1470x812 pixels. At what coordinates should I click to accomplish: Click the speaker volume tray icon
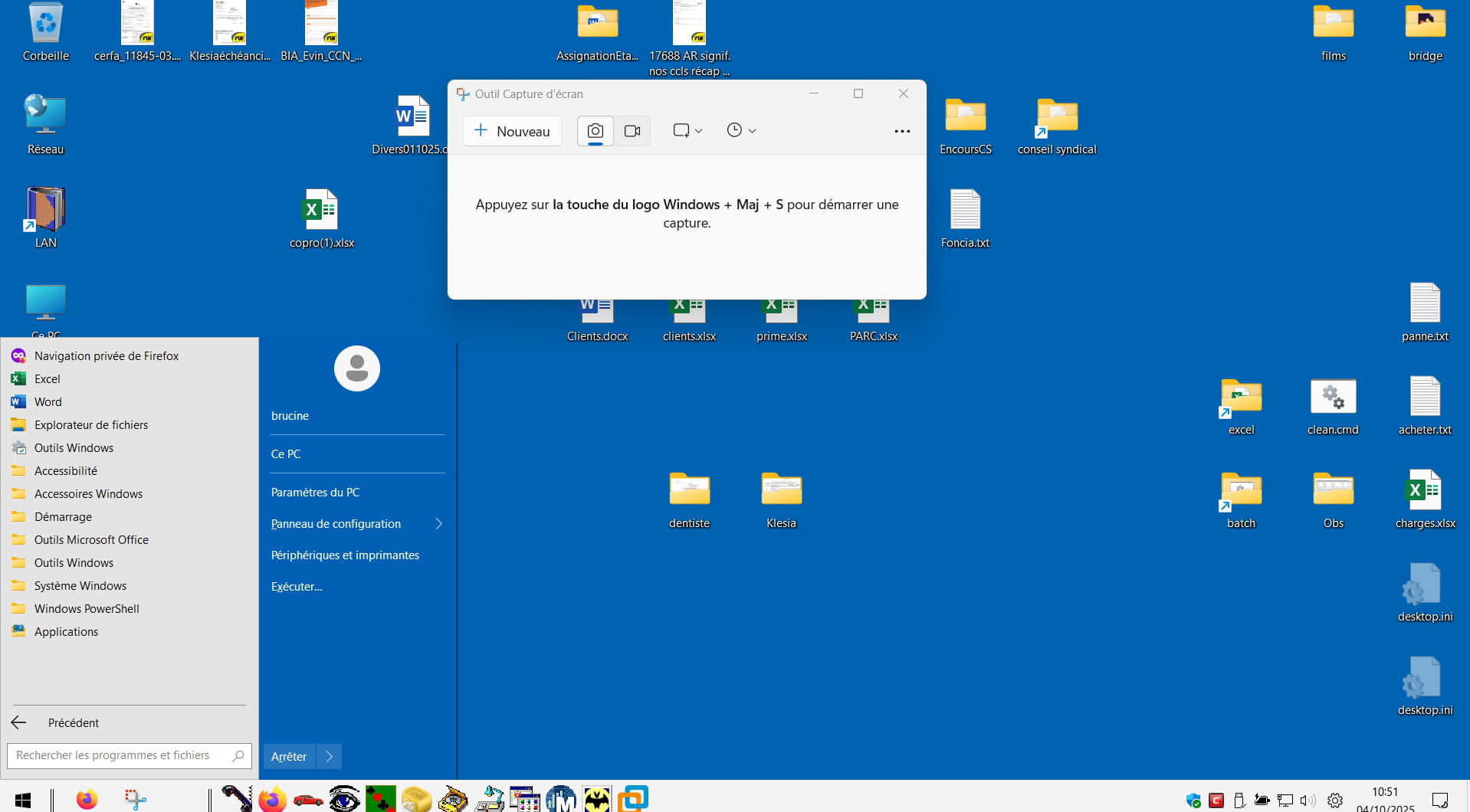[1307, 801]
